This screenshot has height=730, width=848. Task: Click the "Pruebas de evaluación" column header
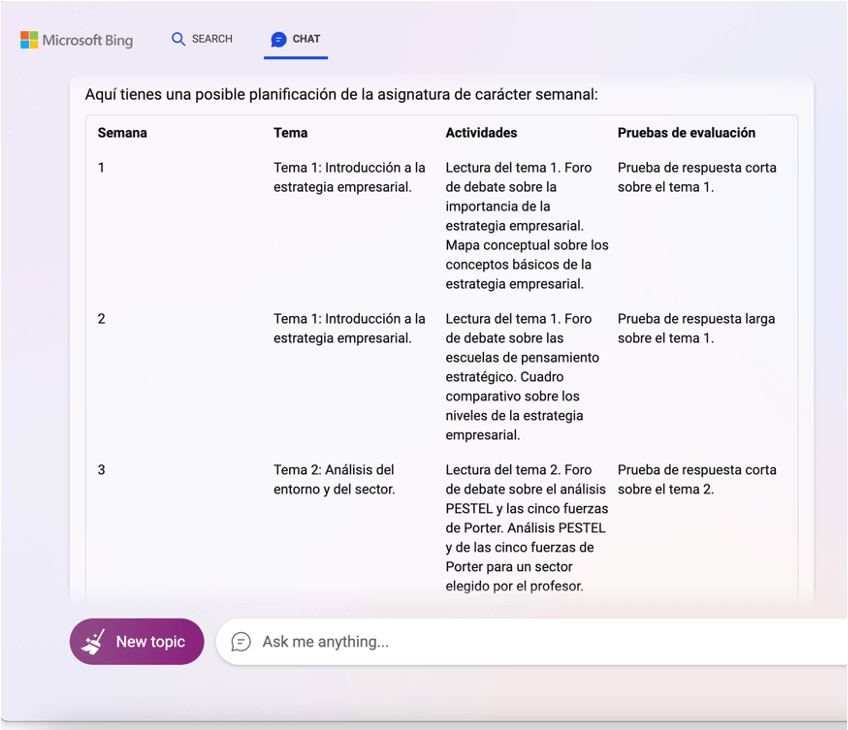(686, 133)
